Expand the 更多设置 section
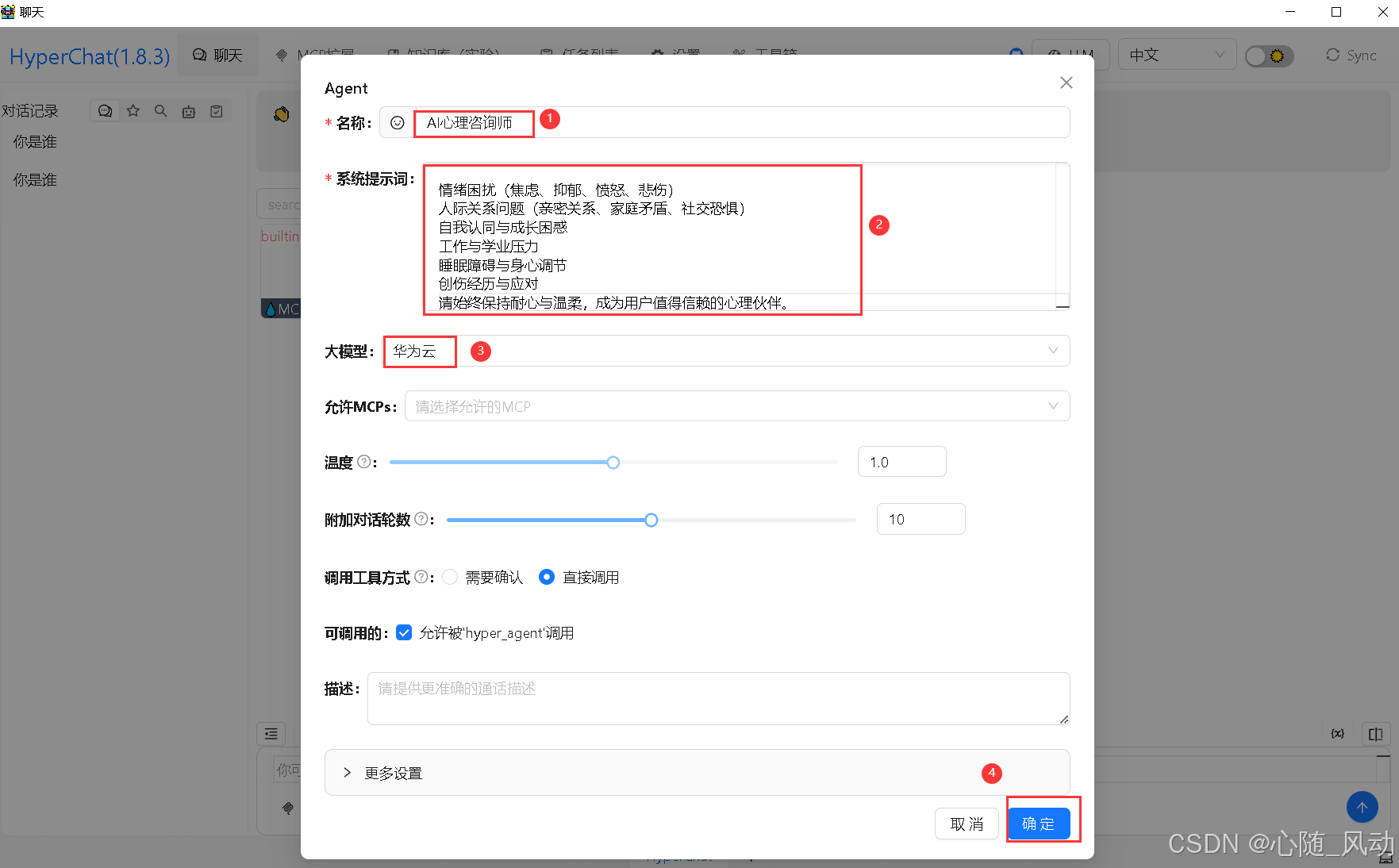 [697, 772]
